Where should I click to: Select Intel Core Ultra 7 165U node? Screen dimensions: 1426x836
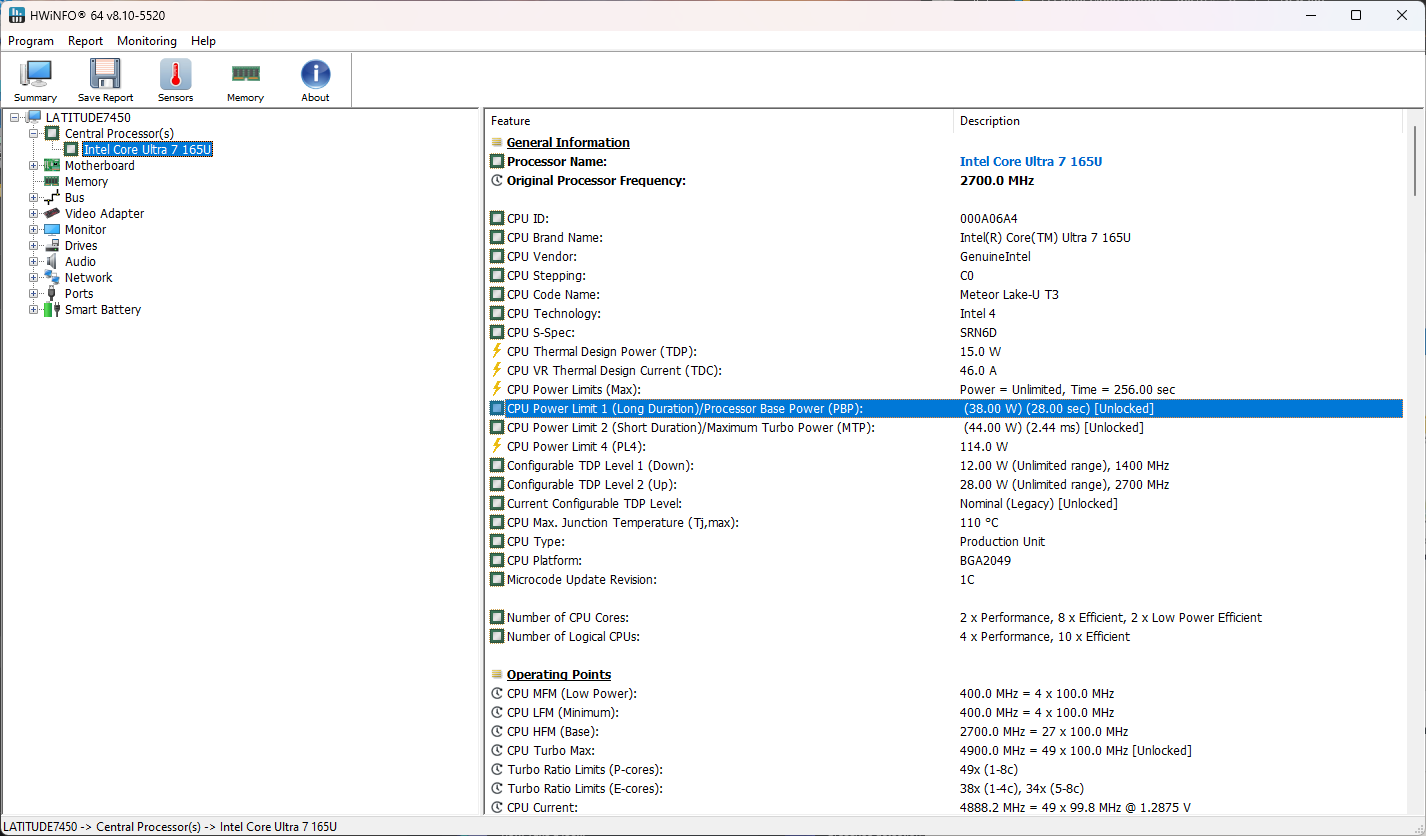coord(147,150)
